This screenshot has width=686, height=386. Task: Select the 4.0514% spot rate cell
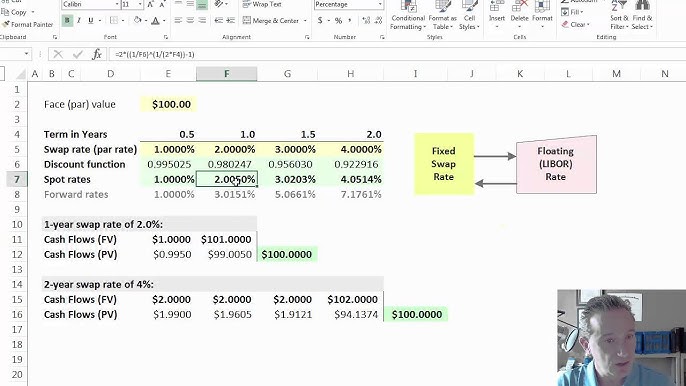click(350, 179)
